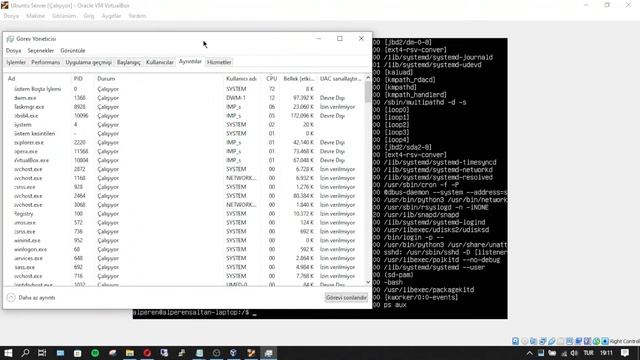Click process list scrollbar up arrow
This screenshot has height=360, width=640.
point(368,78)
